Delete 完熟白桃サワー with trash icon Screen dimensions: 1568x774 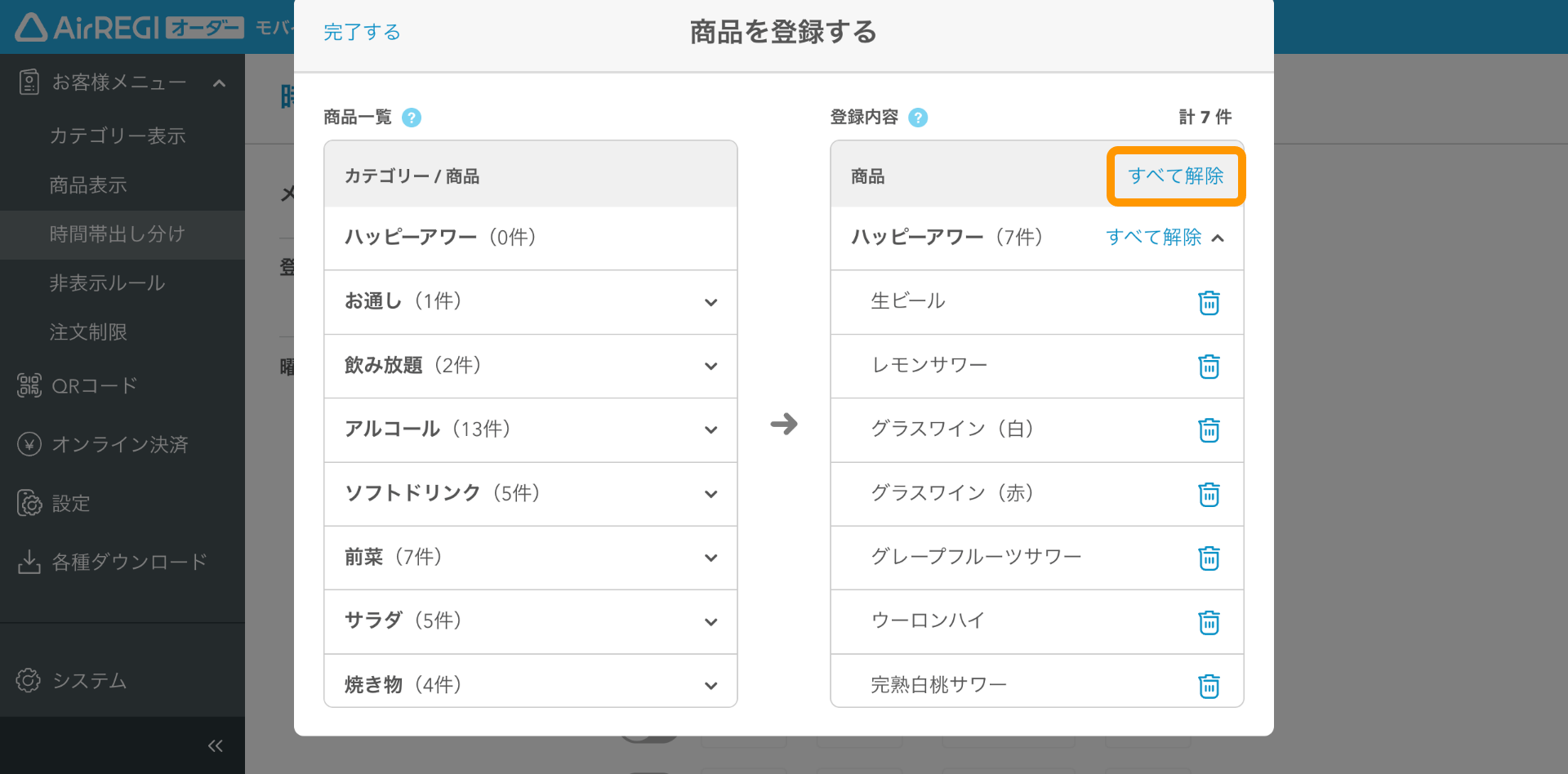point(1209,686)
